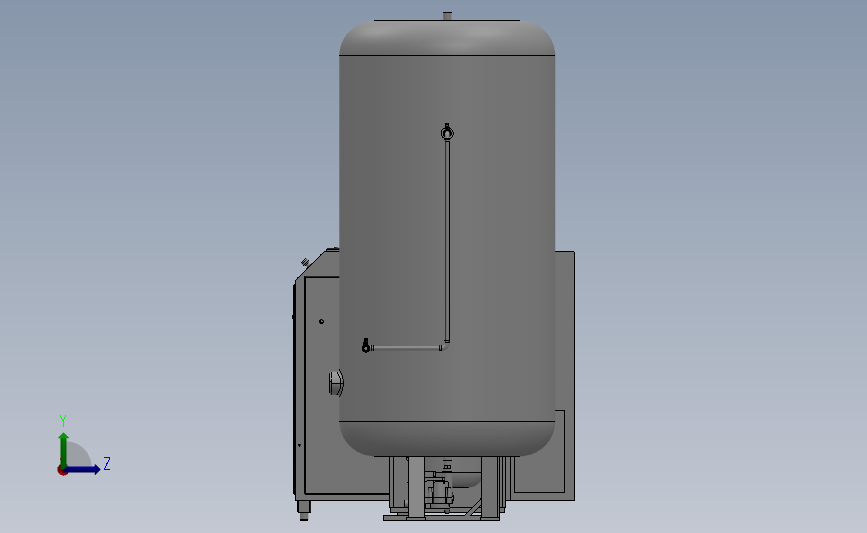Screen dimensions: 867x533
Task: Pick the threaded fitting on cabinet's chamfered corner
Action: pyautogui.click(x=305, y=262)
